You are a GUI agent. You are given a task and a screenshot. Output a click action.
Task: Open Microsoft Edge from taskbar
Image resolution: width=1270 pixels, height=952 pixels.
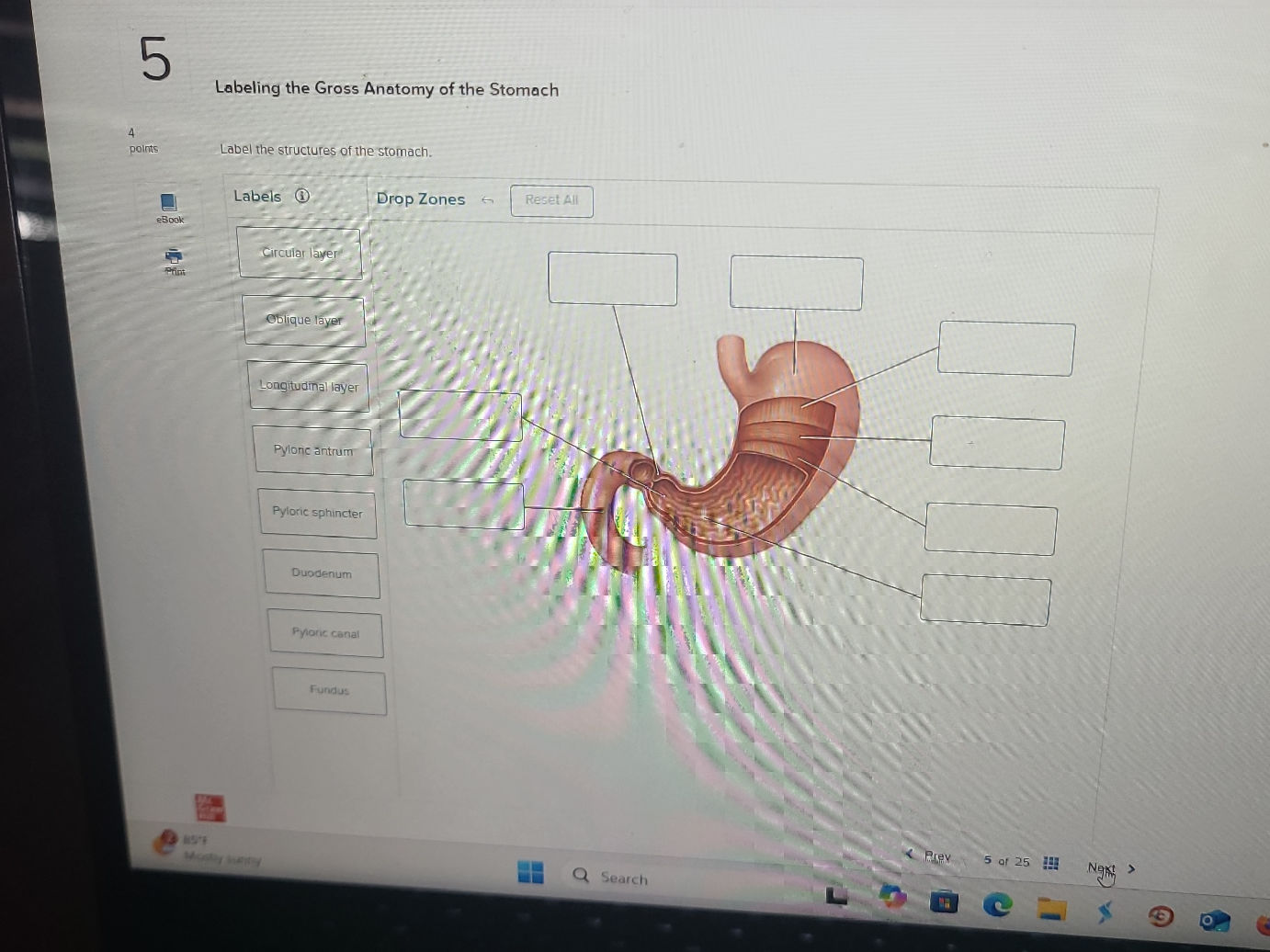(x=998, y=905)
